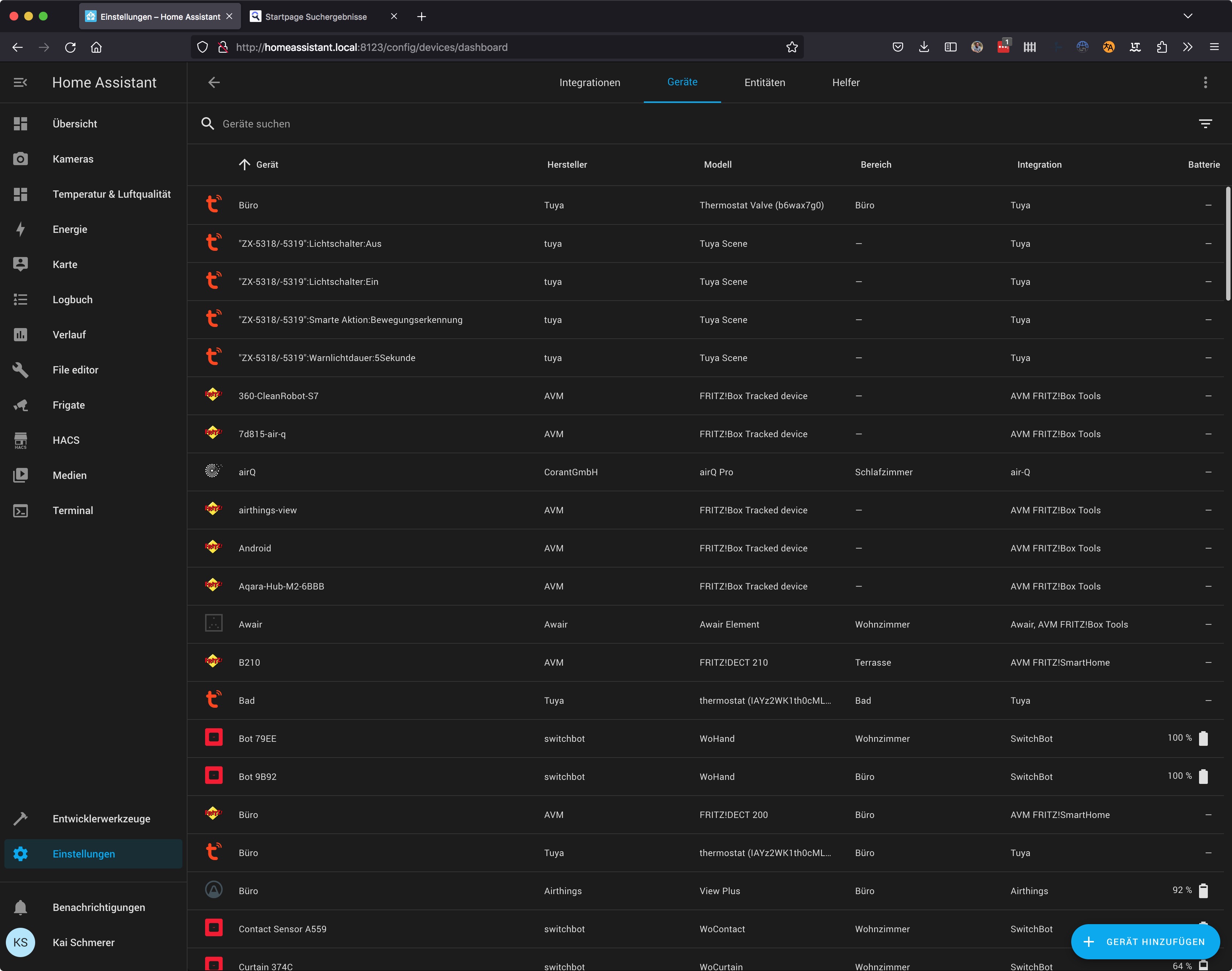This screenshot has width=1232, height=971.
Task: Open the airQ device row
Action: 247,472
